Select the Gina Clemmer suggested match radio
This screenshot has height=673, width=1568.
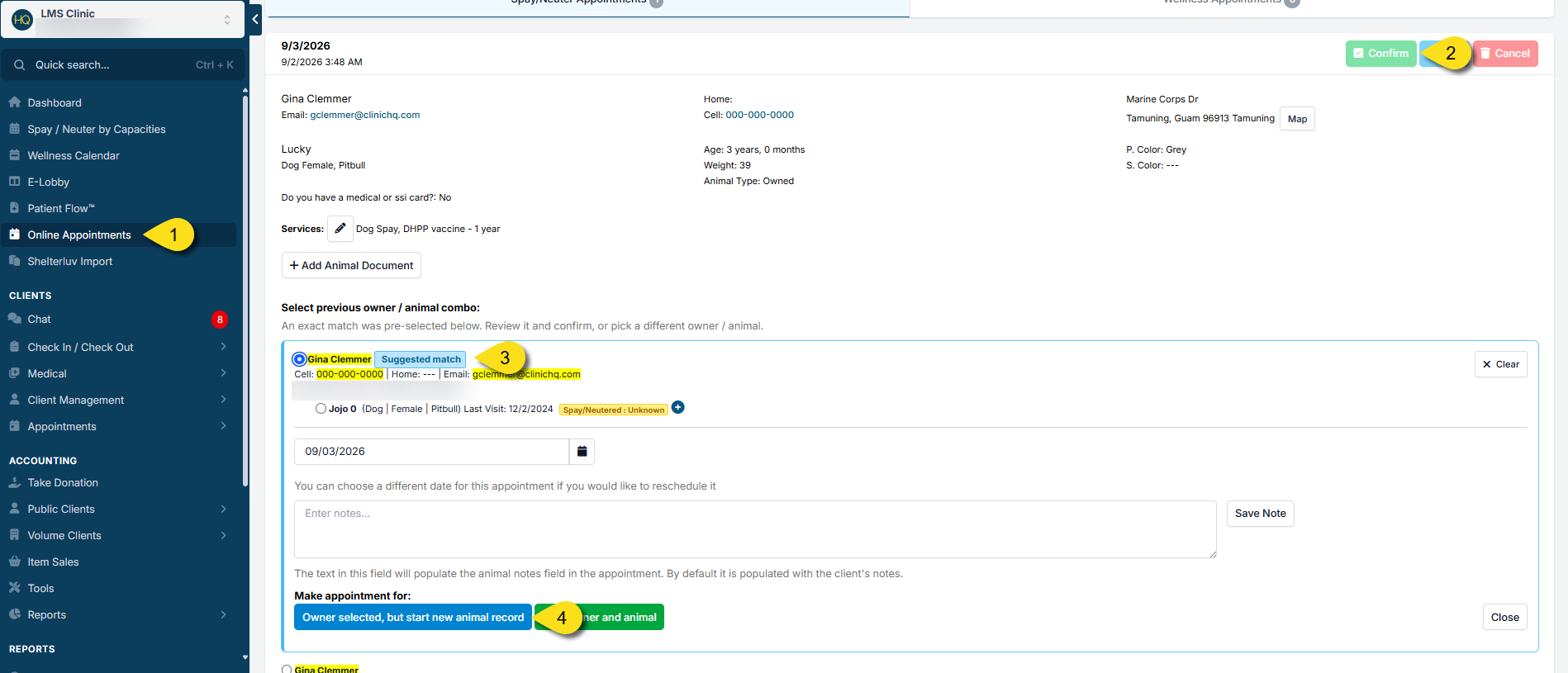[299, 359]
